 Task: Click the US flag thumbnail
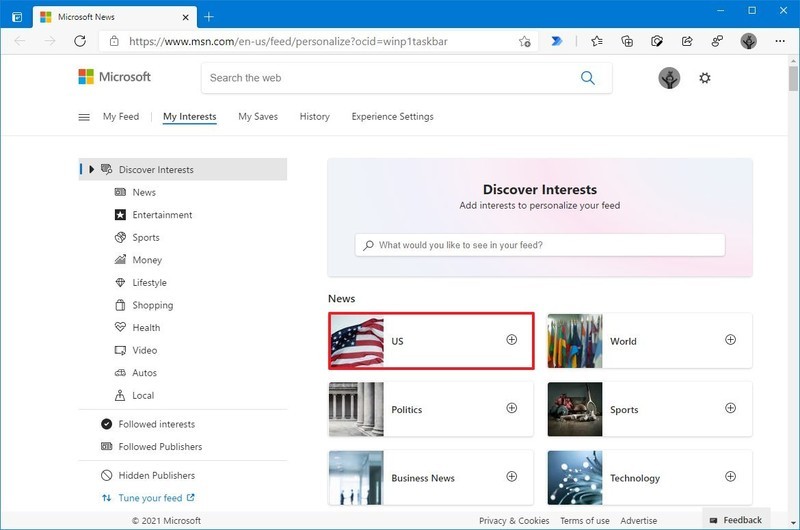[x=357, y=341]
